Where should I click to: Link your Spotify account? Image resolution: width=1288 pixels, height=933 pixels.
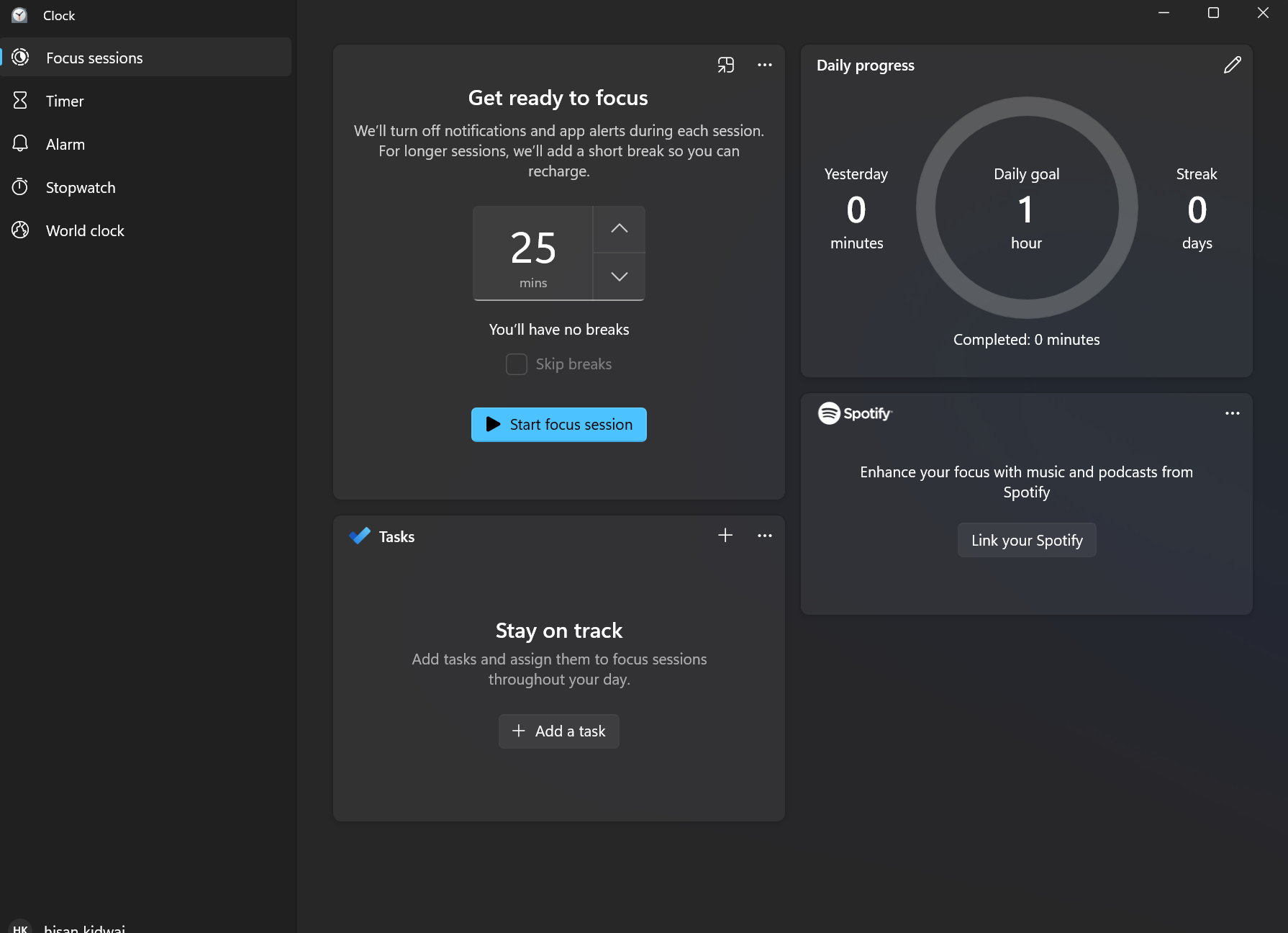[x=1026, y=539]
